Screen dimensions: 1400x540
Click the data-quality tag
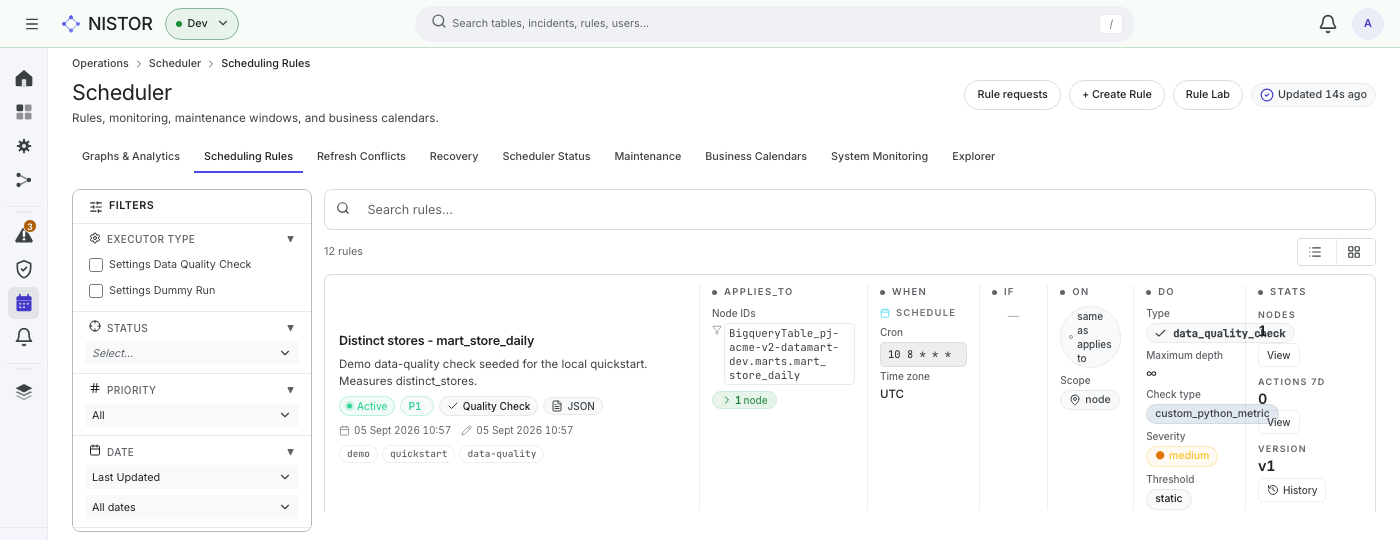(502, 454)
